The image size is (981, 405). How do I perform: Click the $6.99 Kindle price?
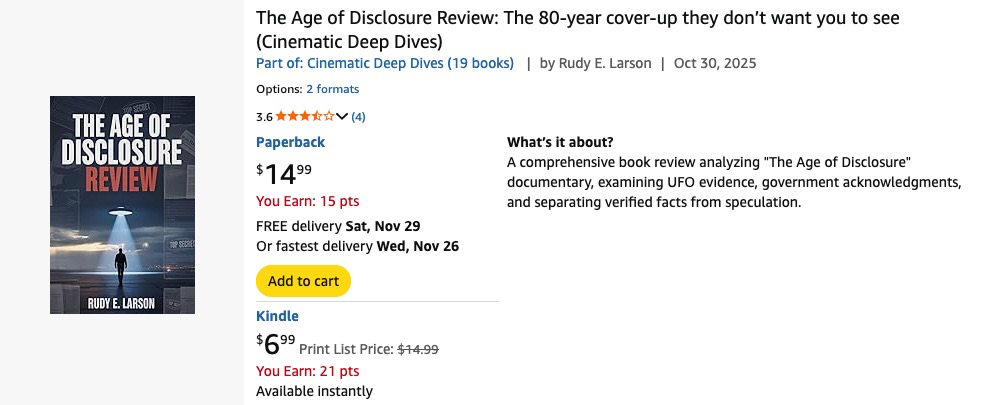[275, 346]
